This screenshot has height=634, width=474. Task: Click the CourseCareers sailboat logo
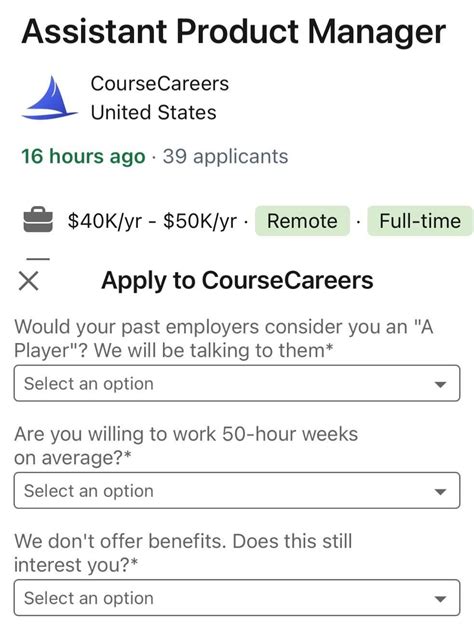(x=49, y=98)
